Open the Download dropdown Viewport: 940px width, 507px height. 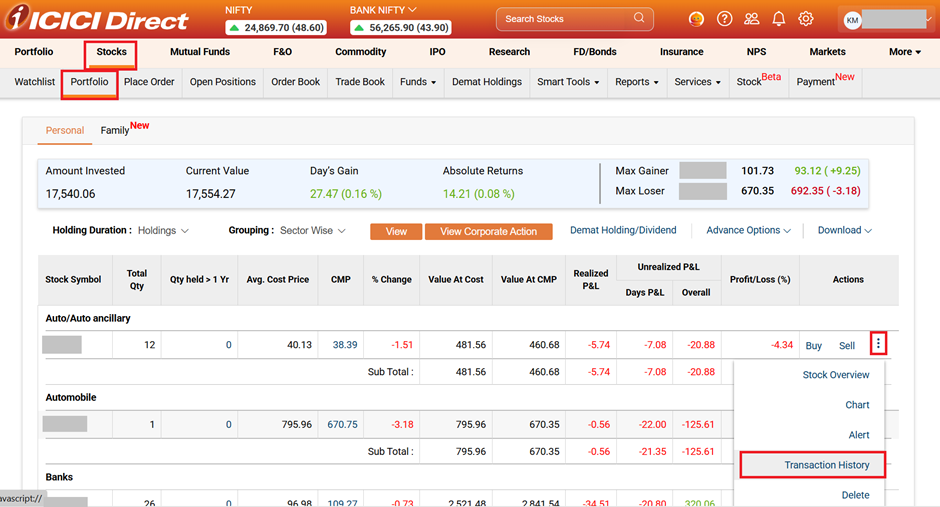(844, 231)
